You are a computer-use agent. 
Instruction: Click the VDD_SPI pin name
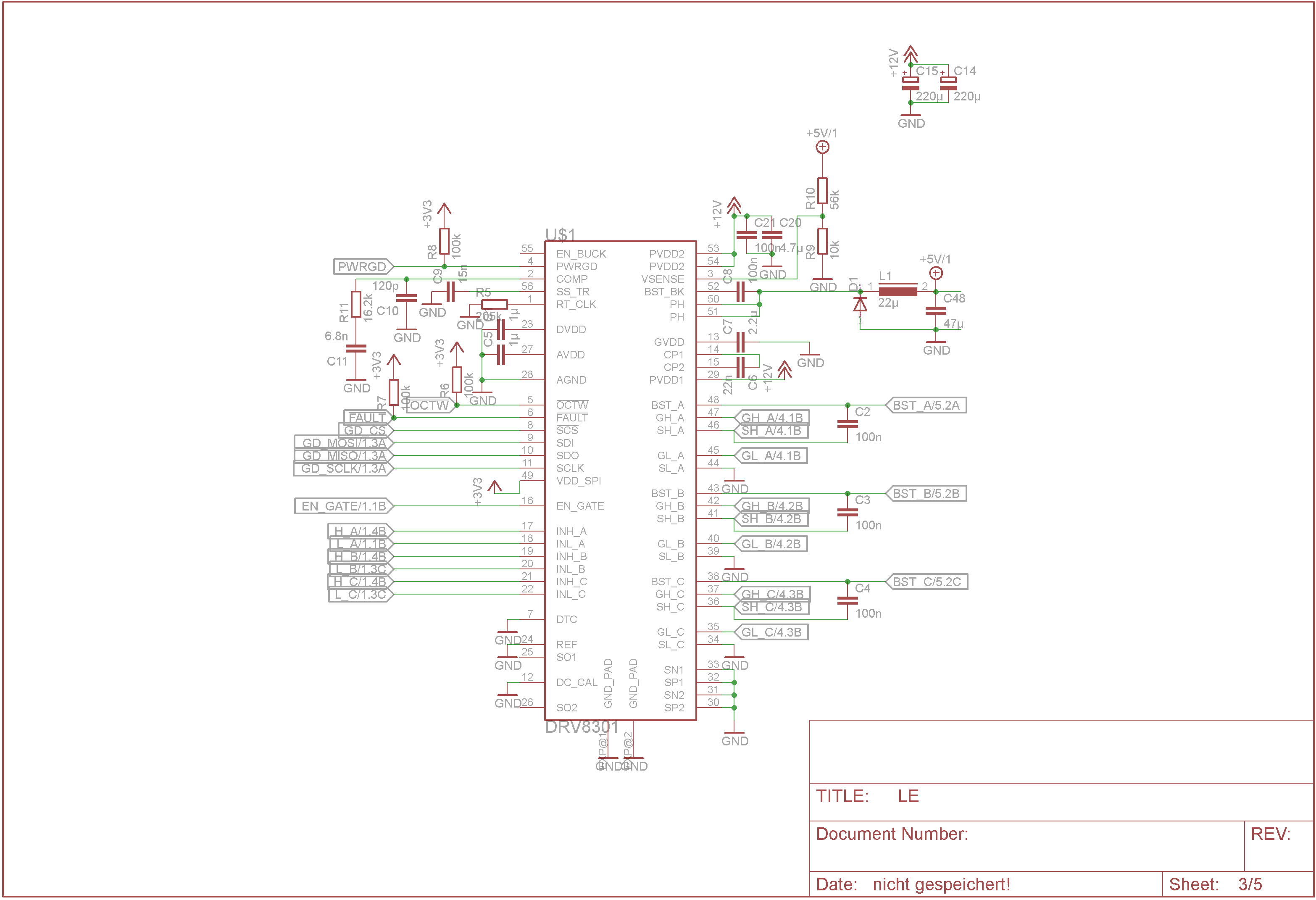[579, 482]
